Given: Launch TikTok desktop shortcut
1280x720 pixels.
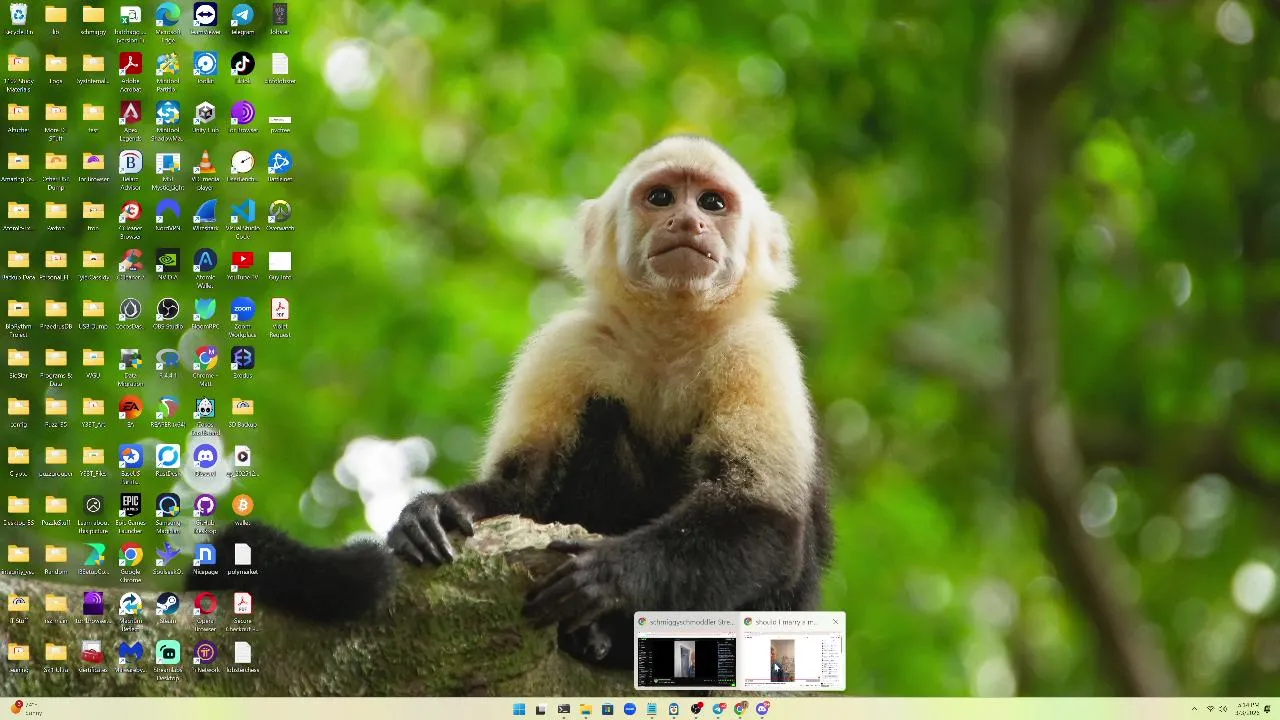Looking at the screenshot, I should (242, 68).
